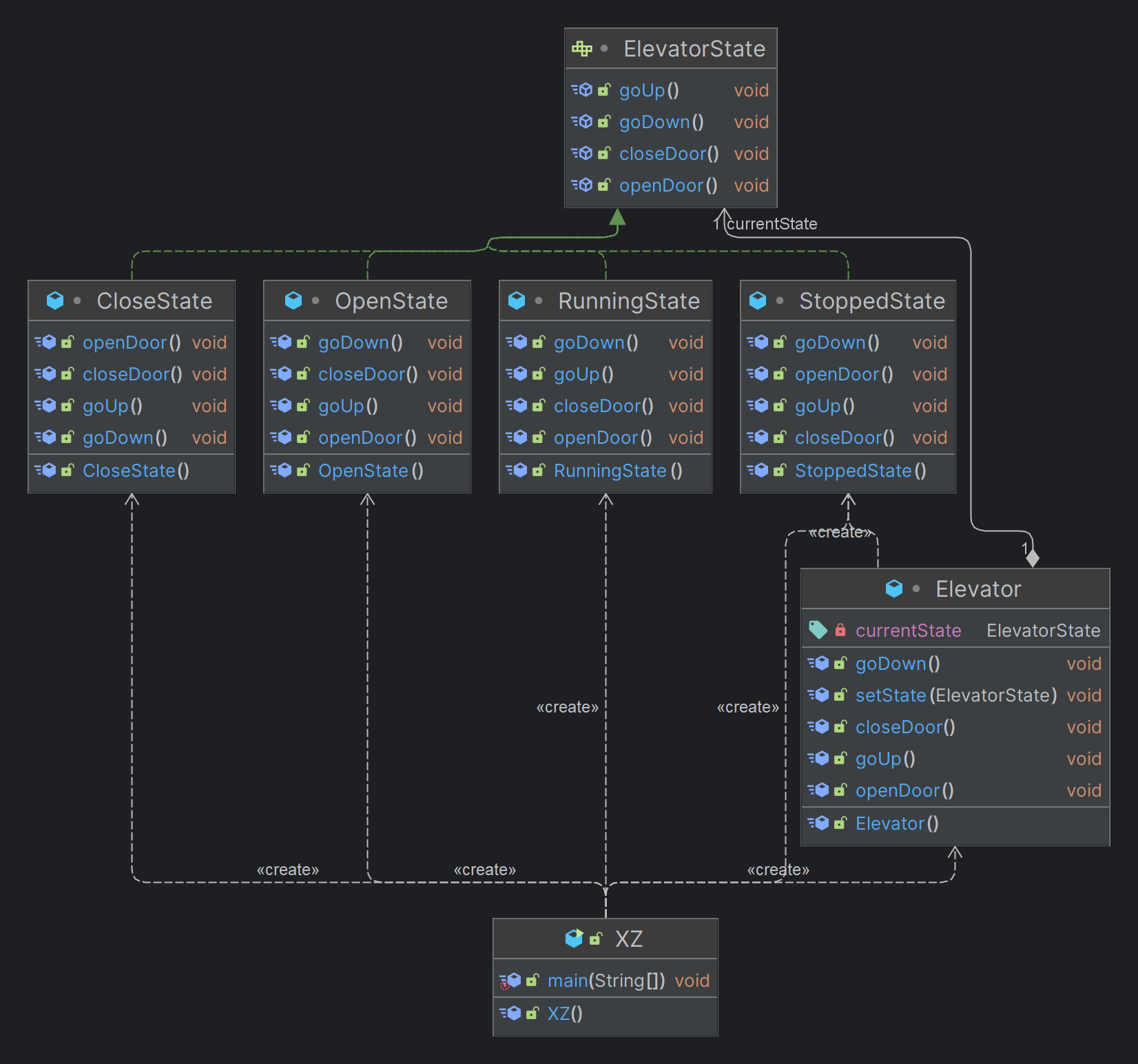Click the OpenState class icon
The image size is (1138, 1064).
293,300
